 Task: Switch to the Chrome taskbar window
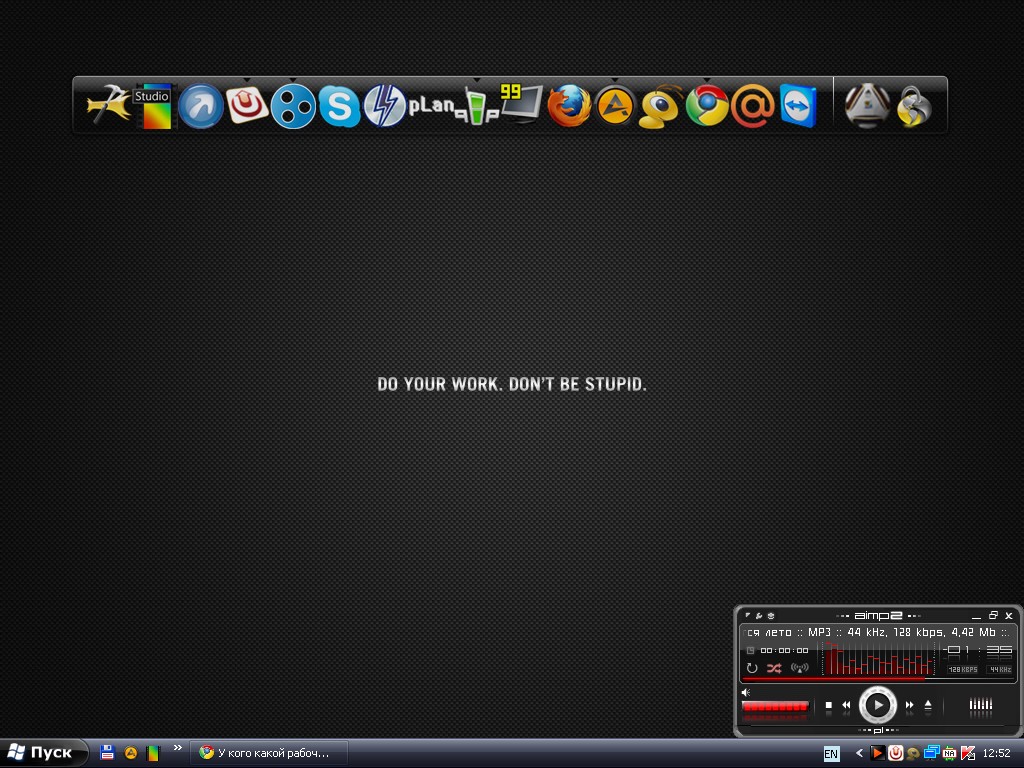268,753
